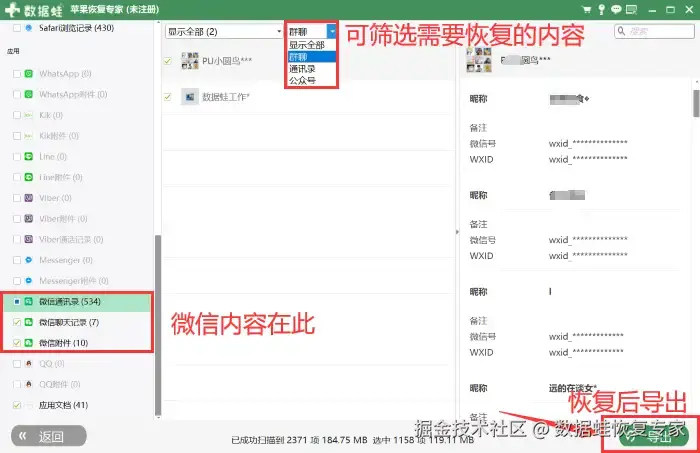Click the monitor menu icon in title bar

coord(631,9)
